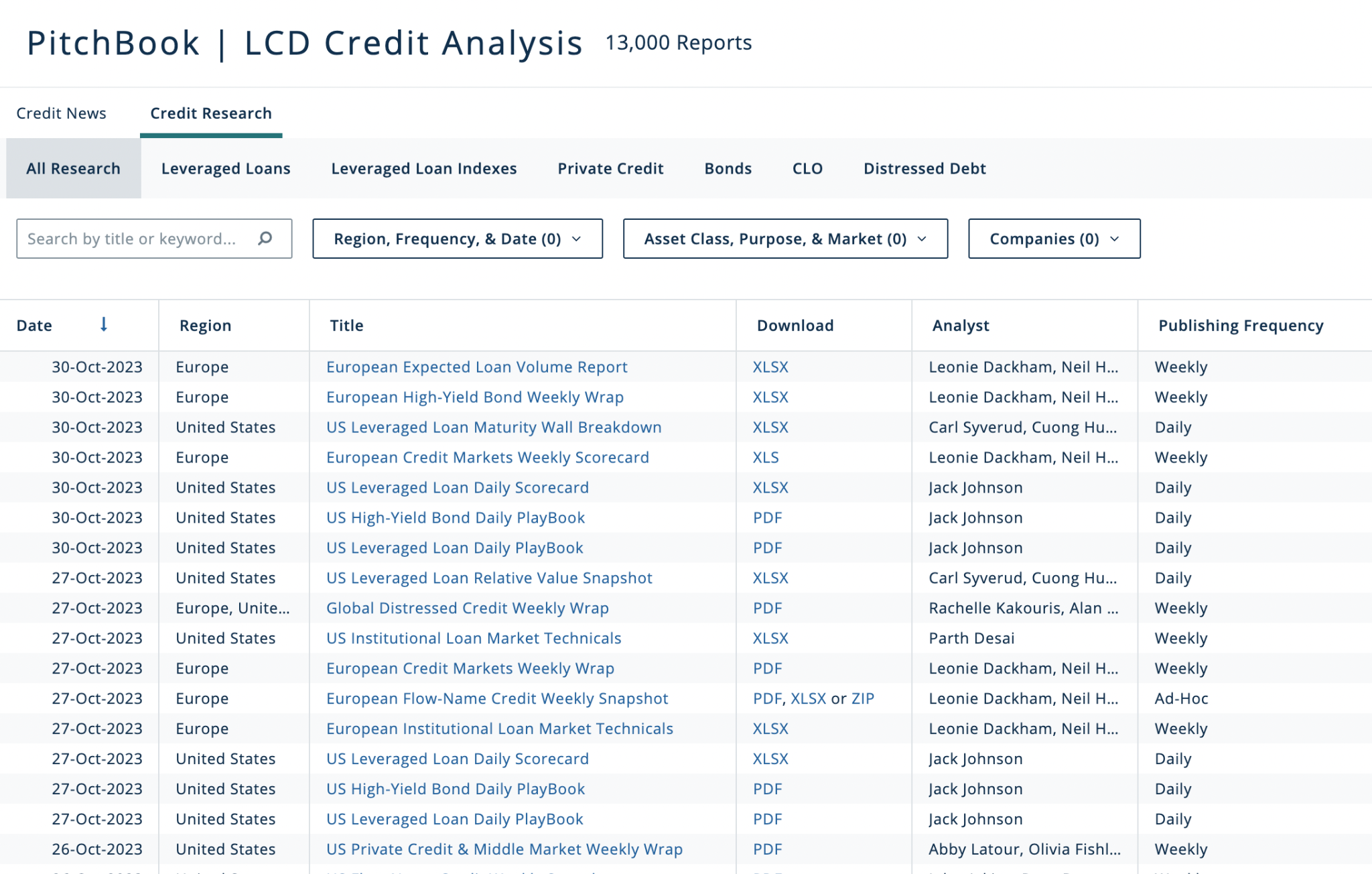
Task: Open US Leveraged Loan Maturity Wall Breakdown
Action: point(494,428)
